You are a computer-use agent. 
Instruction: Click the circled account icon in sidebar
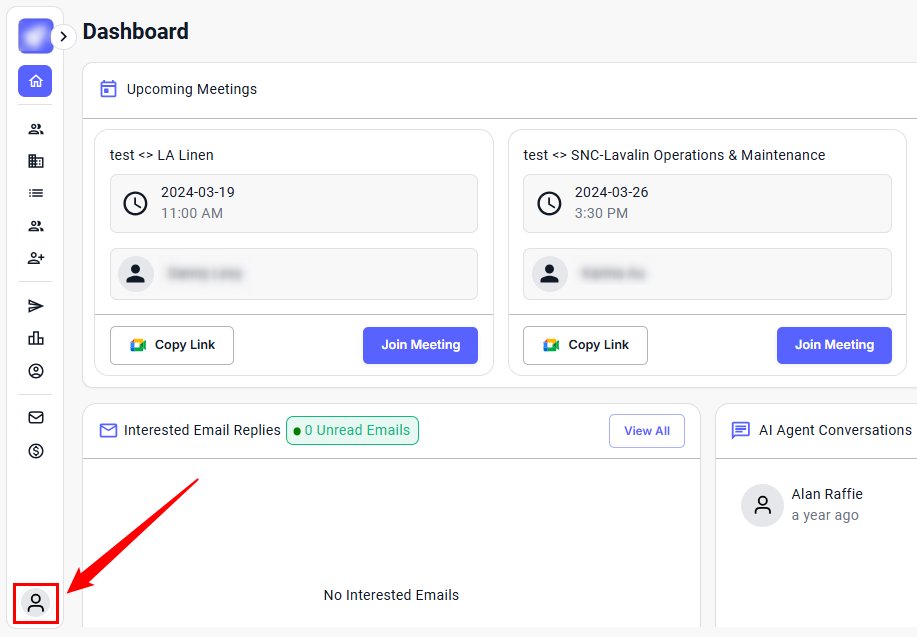click(36, 371)
